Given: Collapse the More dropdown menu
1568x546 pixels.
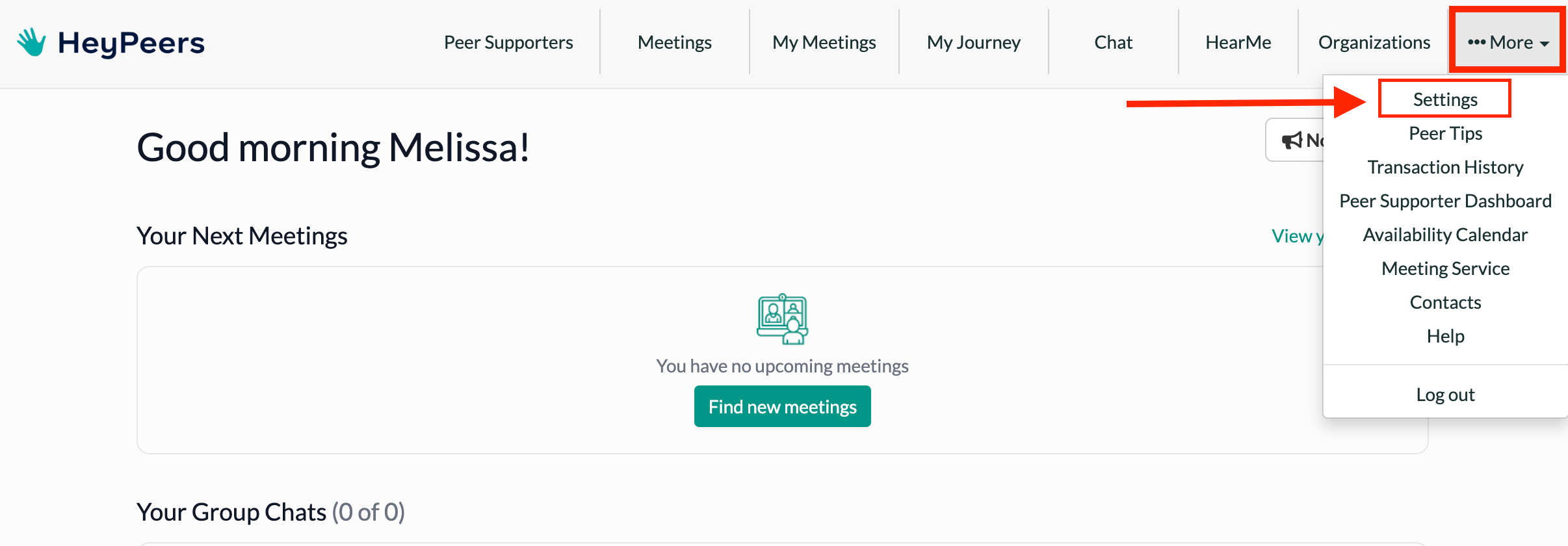Looking at the screenshot, I should tap(1508, 42).
